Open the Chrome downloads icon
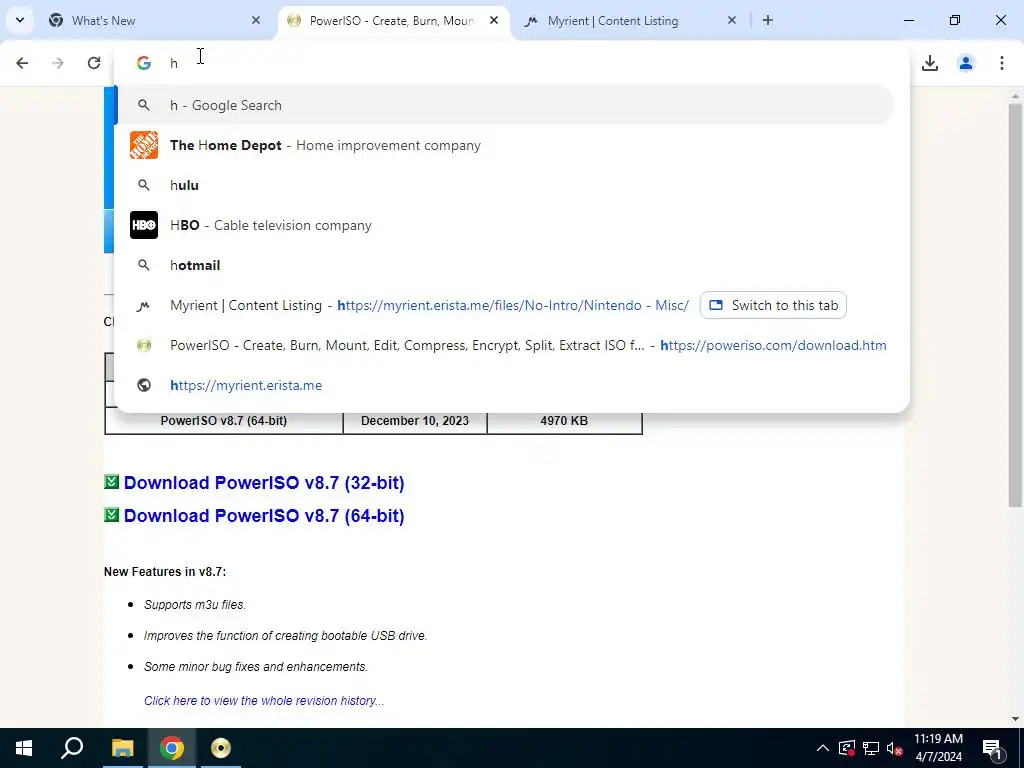Screen dimensions: 1024x768 (930, 63)
